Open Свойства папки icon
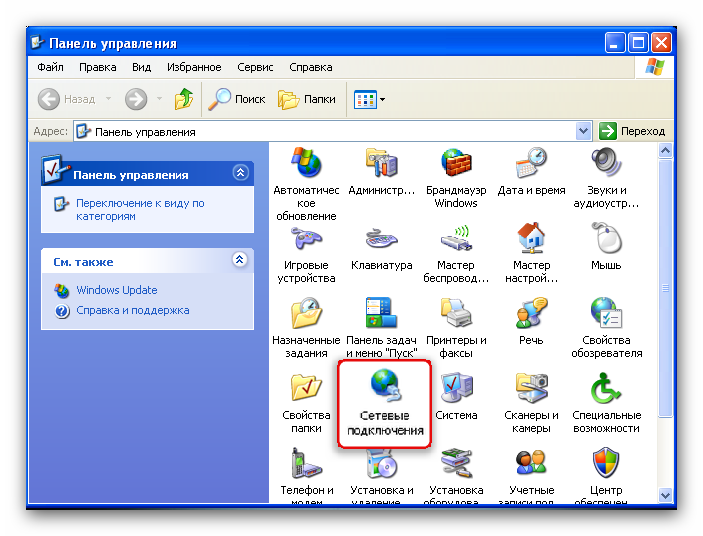 (x=306, y=388)
